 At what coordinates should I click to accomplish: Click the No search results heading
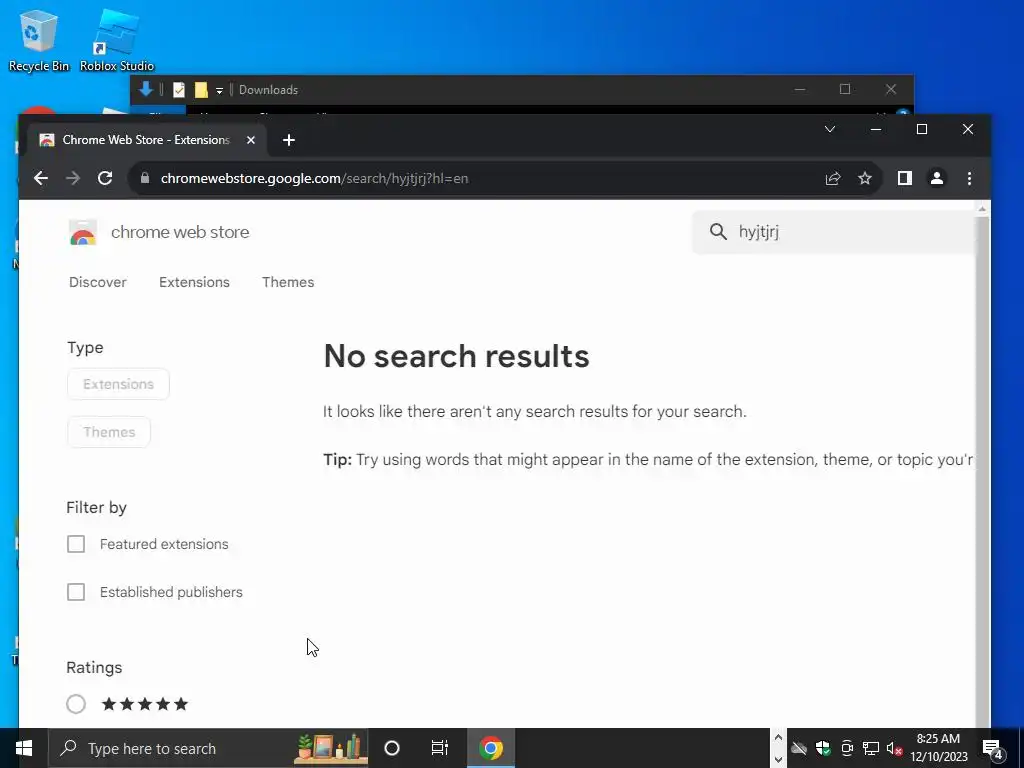point(456,357)
